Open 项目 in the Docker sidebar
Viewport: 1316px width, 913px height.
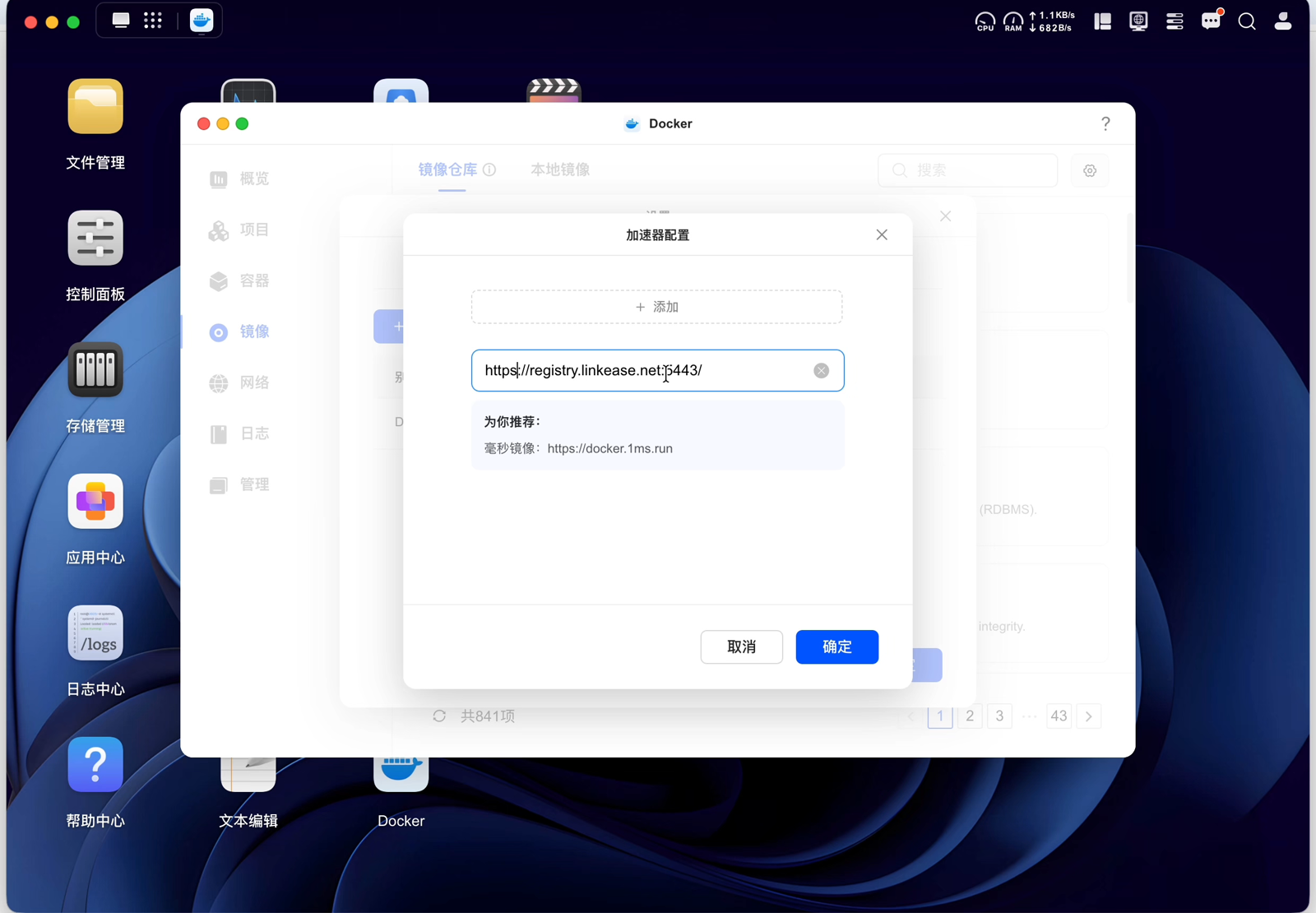pyautogui.click(x=239, y=229)
